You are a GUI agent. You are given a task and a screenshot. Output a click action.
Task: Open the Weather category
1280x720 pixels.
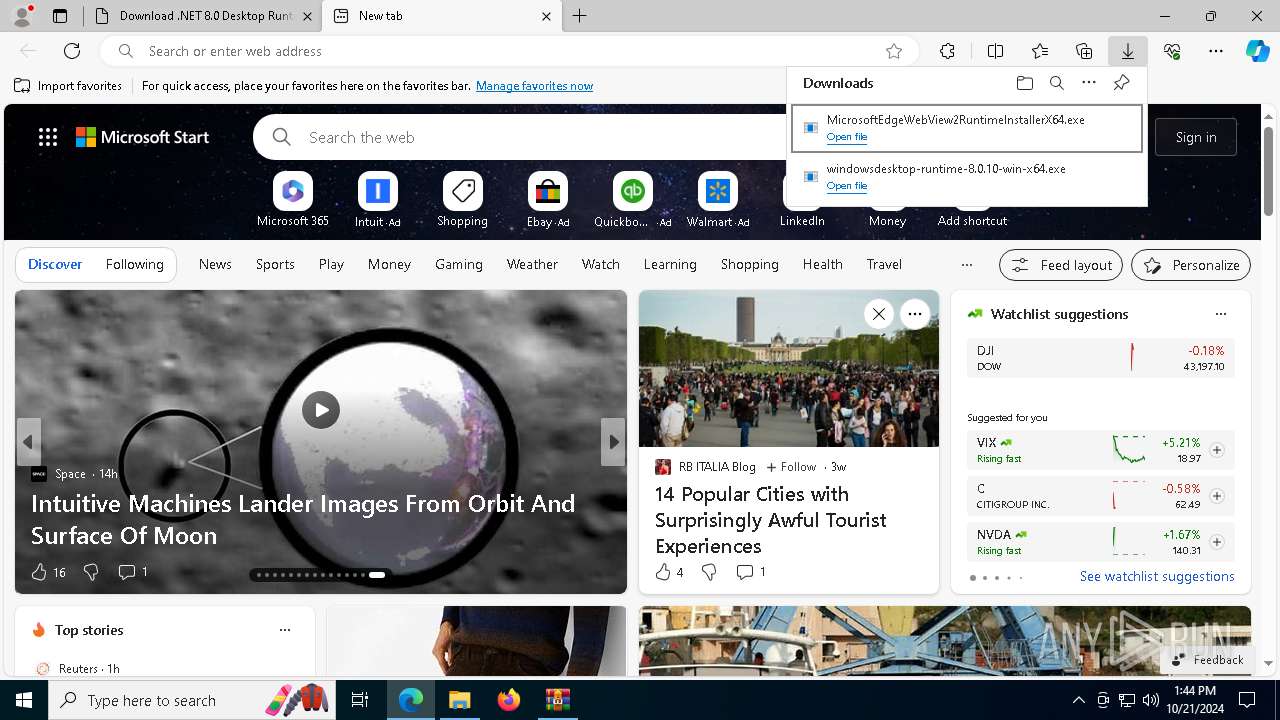point(532,264)
